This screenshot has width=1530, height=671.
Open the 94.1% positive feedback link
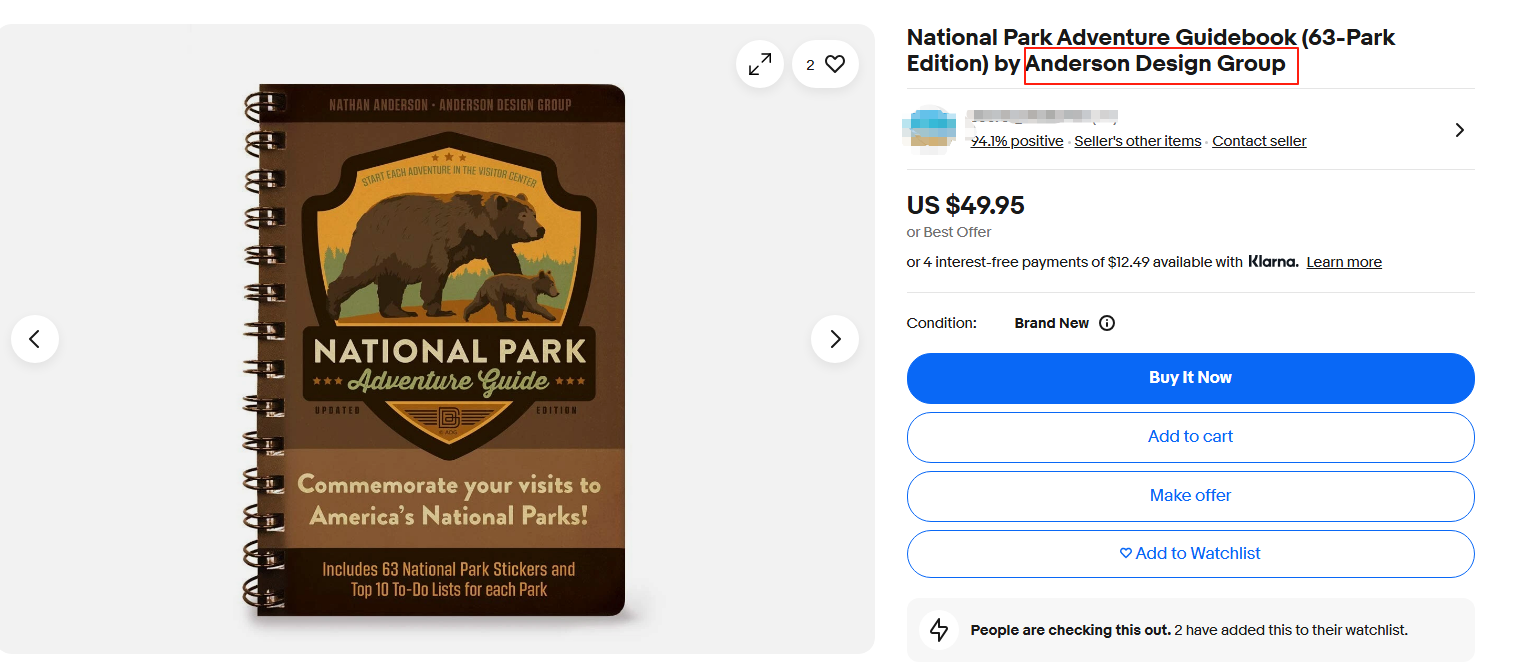pos(1017,141)
